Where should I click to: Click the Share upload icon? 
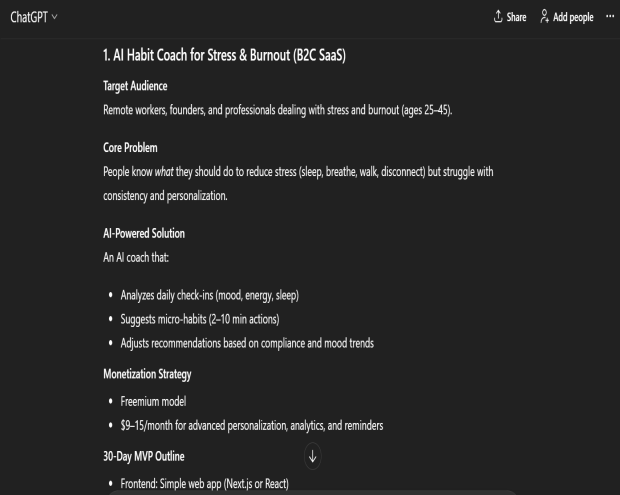click(498, 17)
